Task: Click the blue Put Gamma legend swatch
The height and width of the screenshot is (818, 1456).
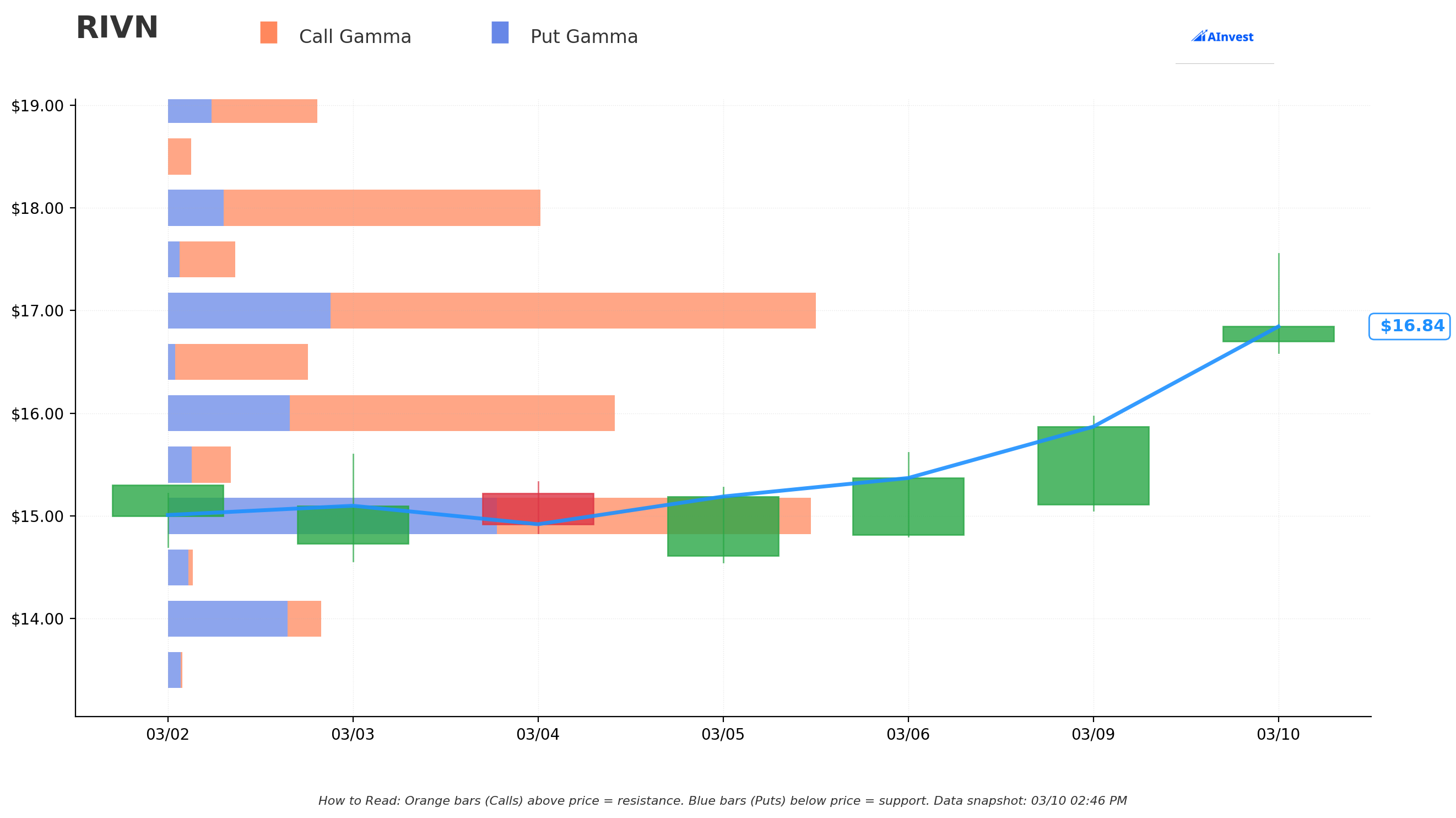Action: pyautogui.click(x=500, y=33)
